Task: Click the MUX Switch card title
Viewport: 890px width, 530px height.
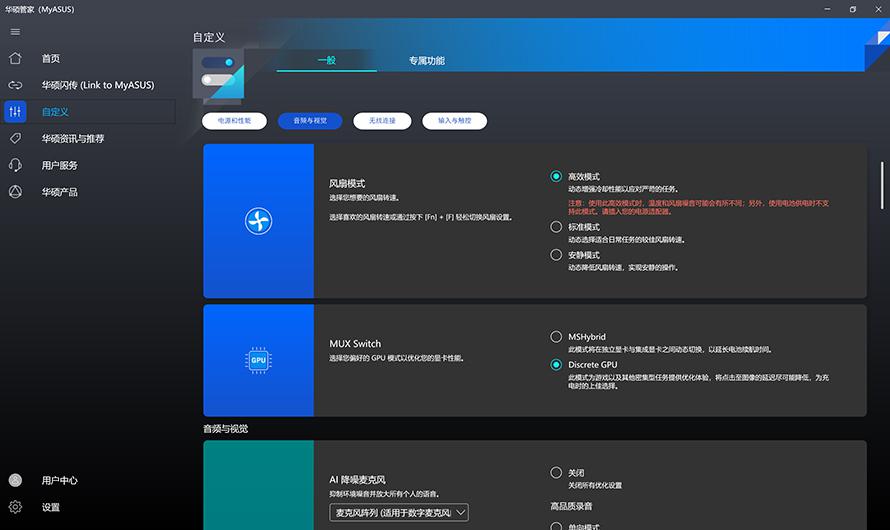Action: 355,343
